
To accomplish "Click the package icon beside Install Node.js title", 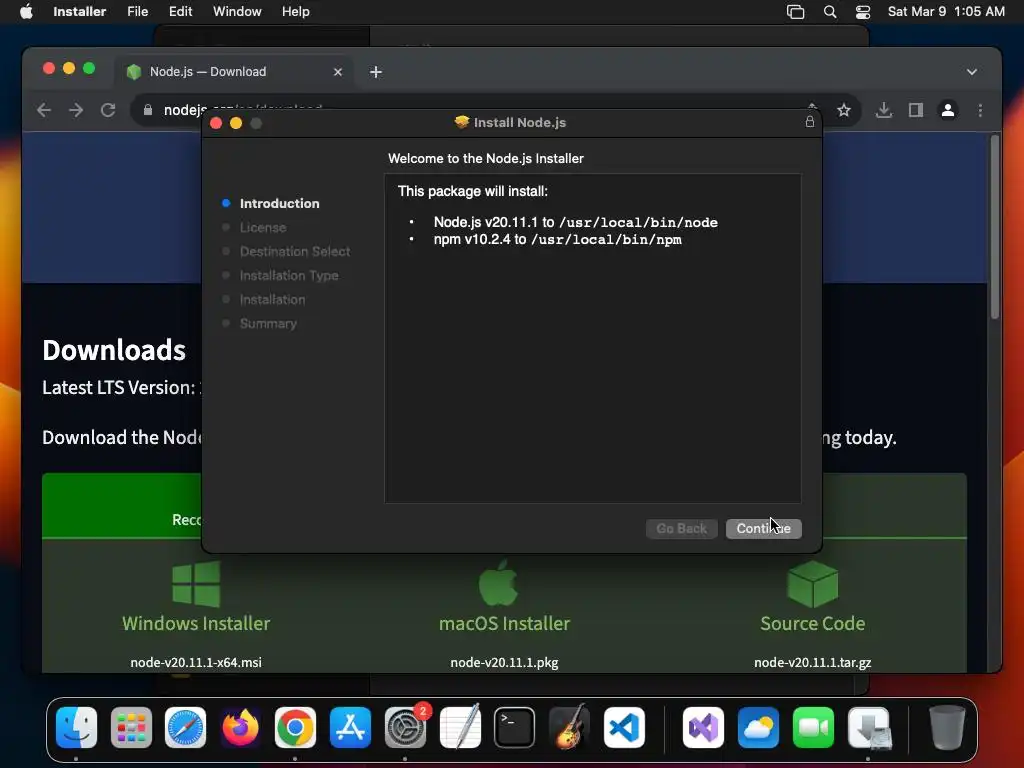I will click(x=462, y=122).
